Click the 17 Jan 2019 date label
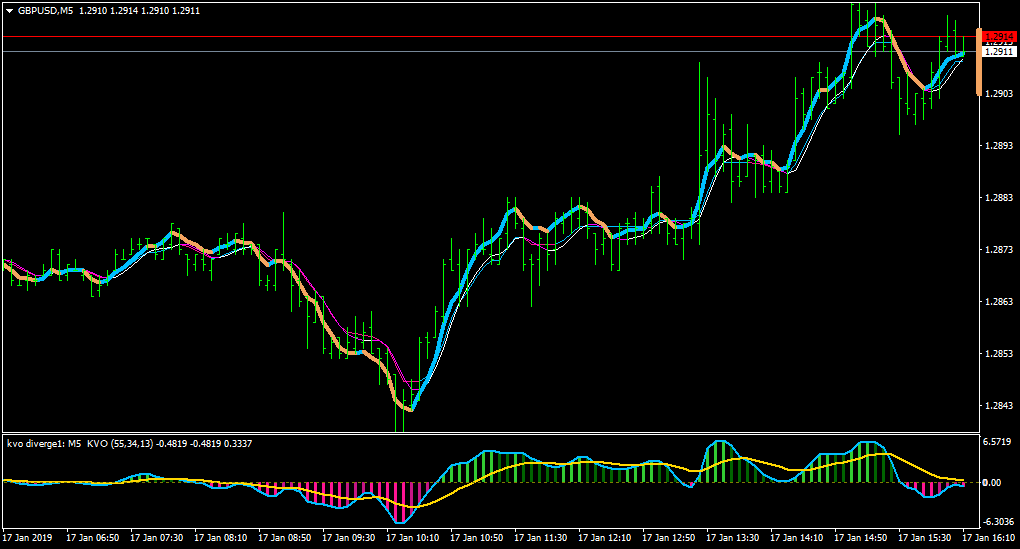This screenshot has width=1020, height=549. click(x=27, y=538)
